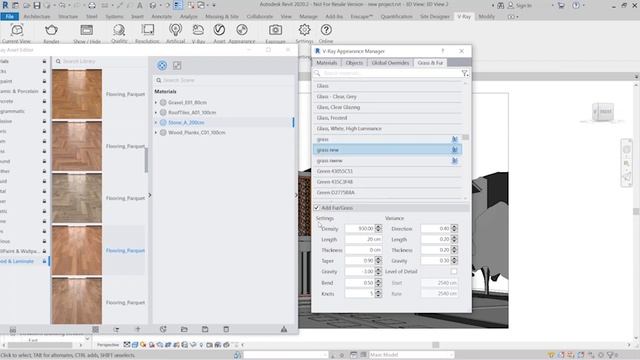Viewport: 640px width, 360px height.
Task: Toggle the Add Fur/Grass checkbox
Action: pyautogui.click(x=317, y=208)
